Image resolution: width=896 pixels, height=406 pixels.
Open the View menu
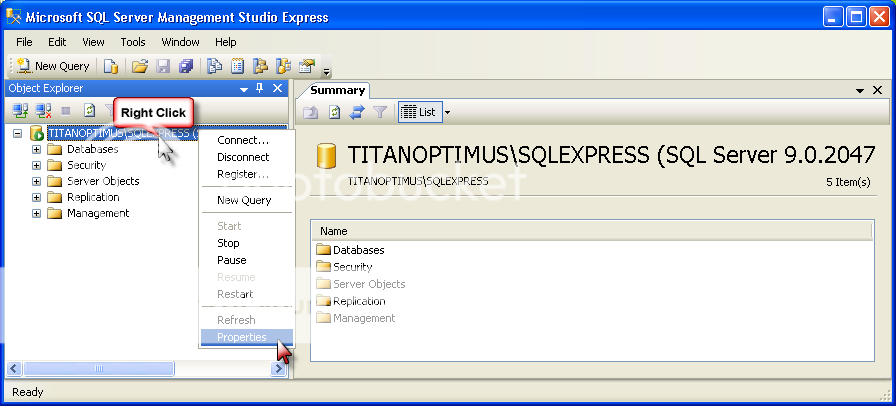[x=93, y=42]
